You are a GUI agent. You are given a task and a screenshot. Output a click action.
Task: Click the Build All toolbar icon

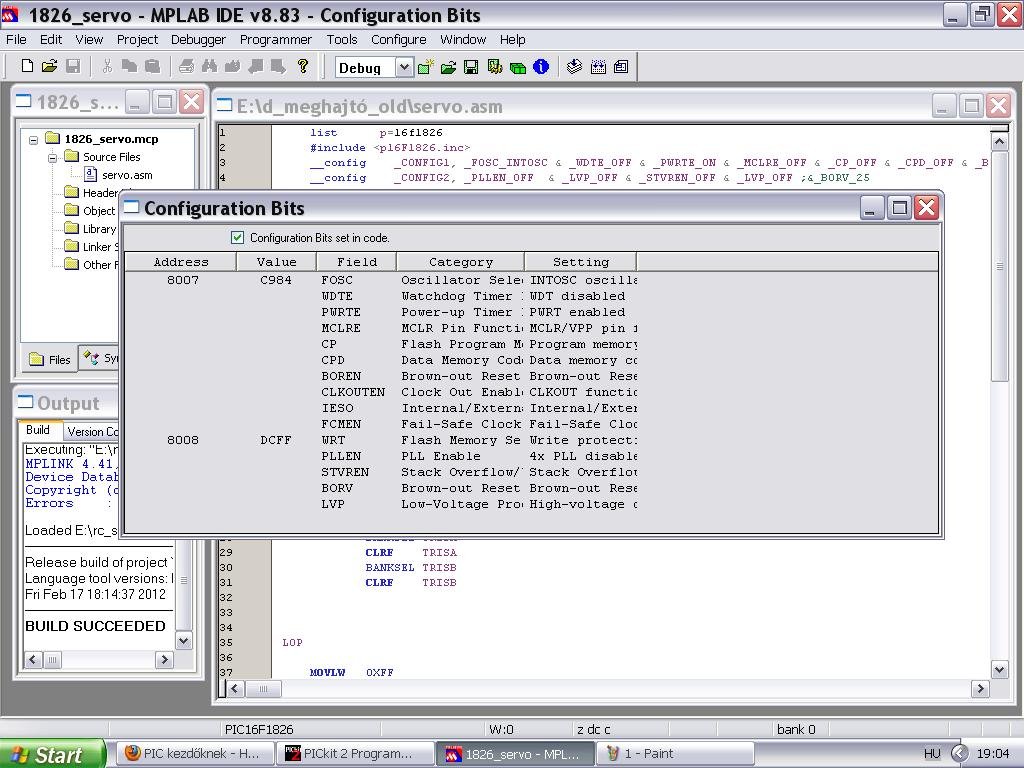click(x=598, y=67)
